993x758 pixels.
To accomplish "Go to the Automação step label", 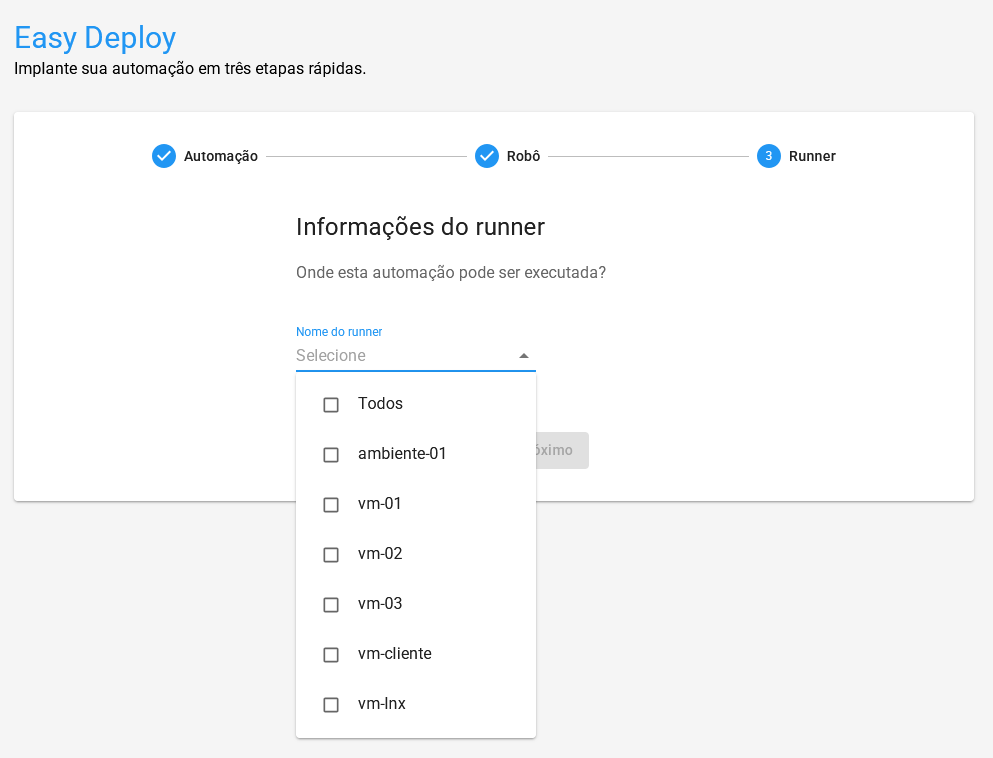I will click(220, 156).
